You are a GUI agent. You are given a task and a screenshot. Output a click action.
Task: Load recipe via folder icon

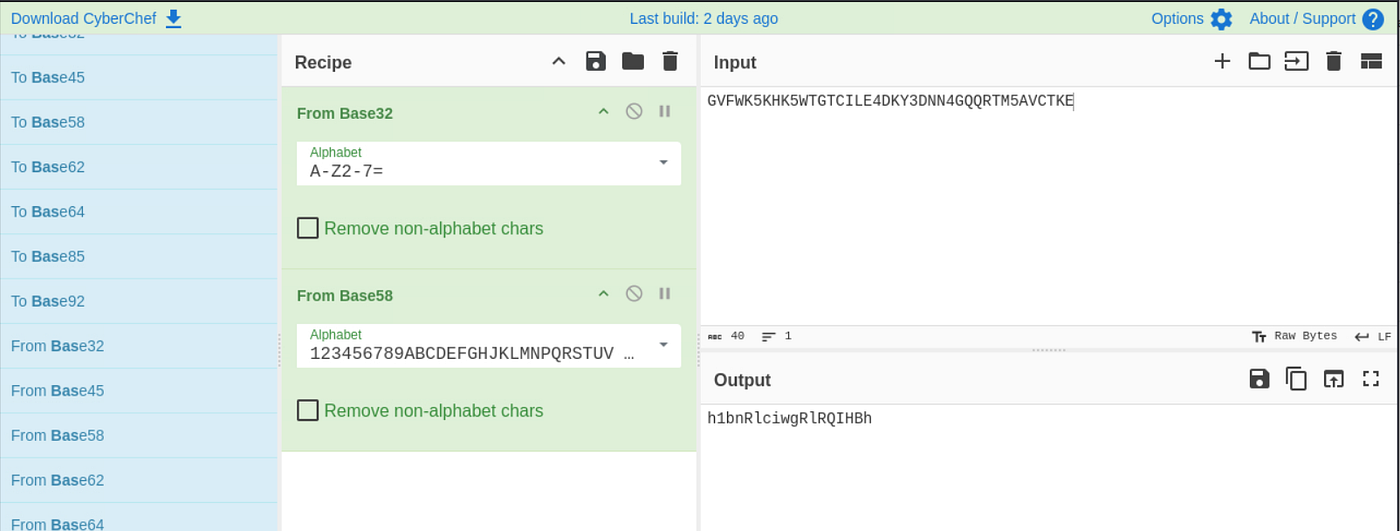point(633,61)
